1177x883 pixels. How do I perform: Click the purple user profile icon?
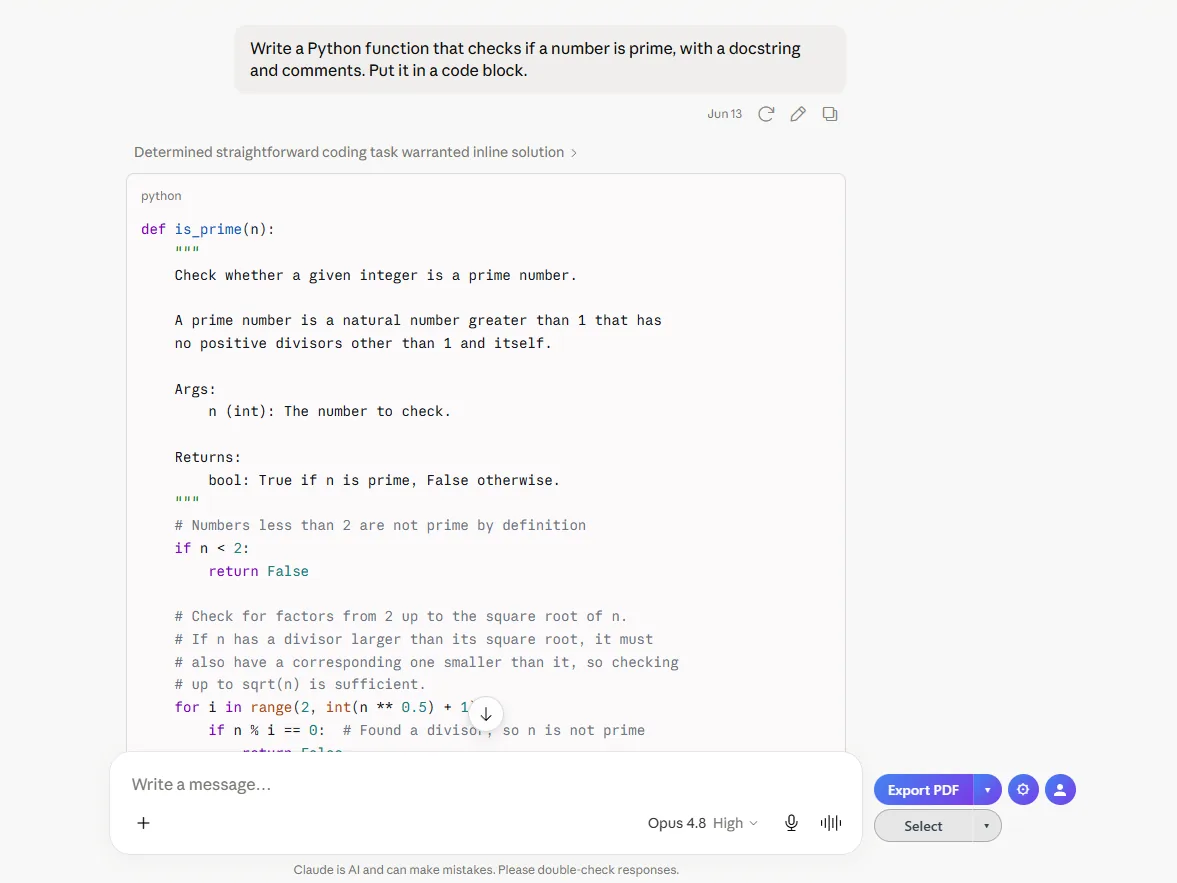click(1060, 789)
